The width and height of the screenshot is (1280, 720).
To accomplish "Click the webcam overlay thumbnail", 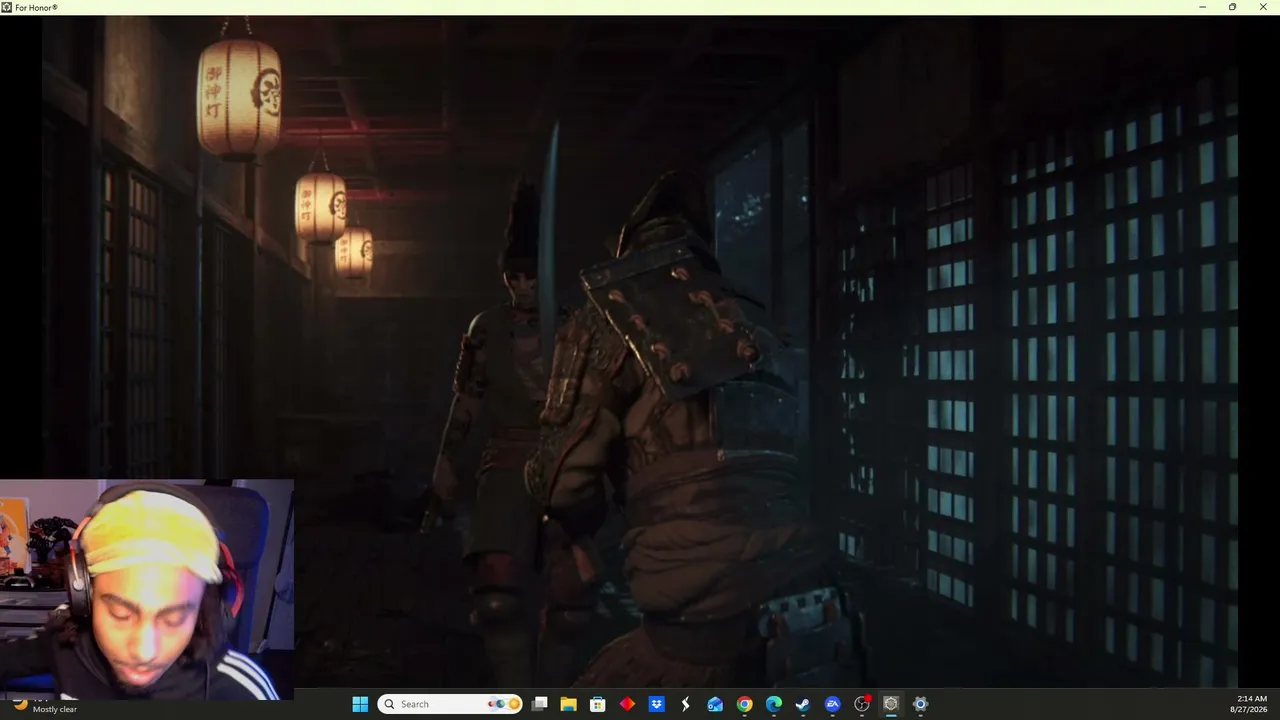I will click(147, 590).
